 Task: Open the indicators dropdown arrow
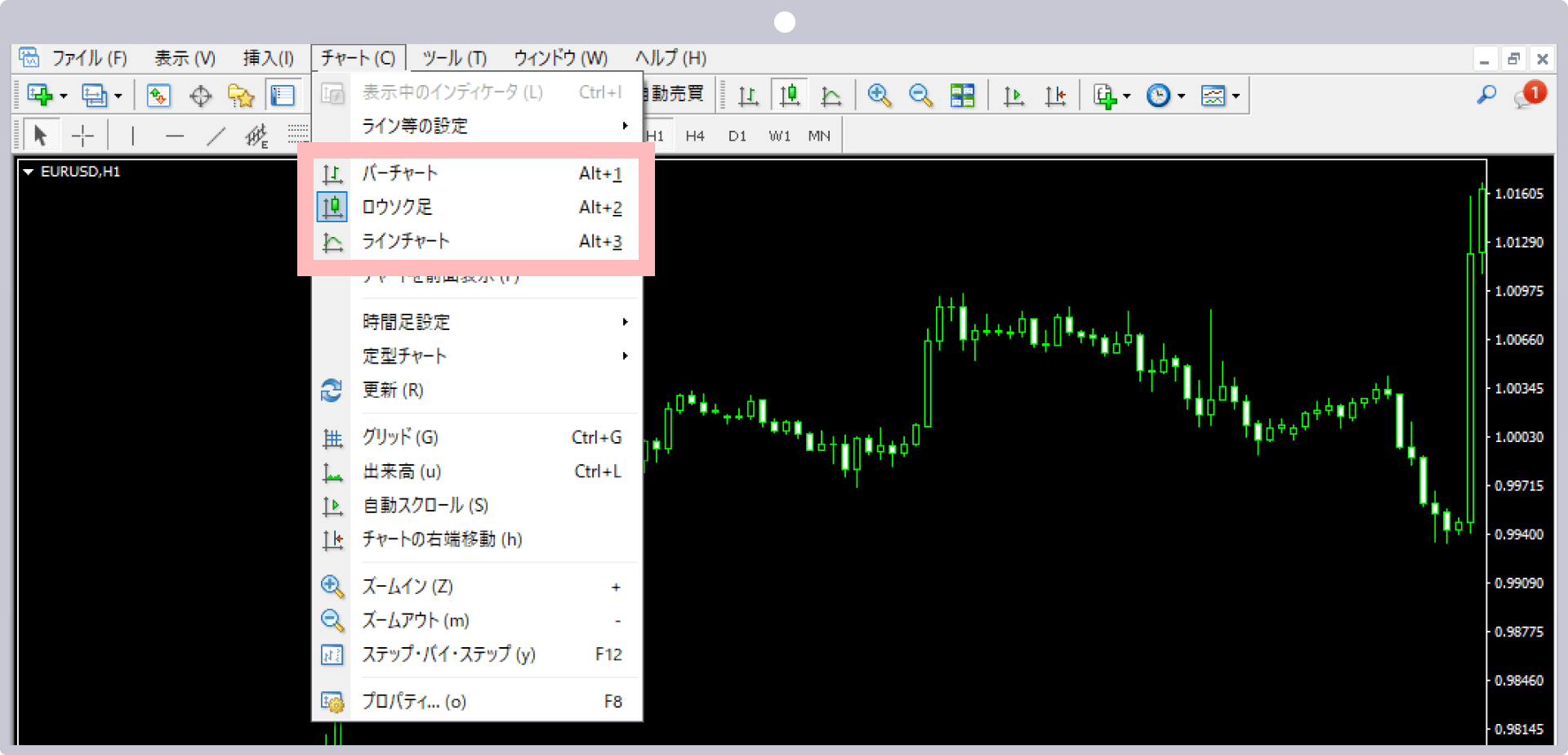click(x=1127, y=96)
